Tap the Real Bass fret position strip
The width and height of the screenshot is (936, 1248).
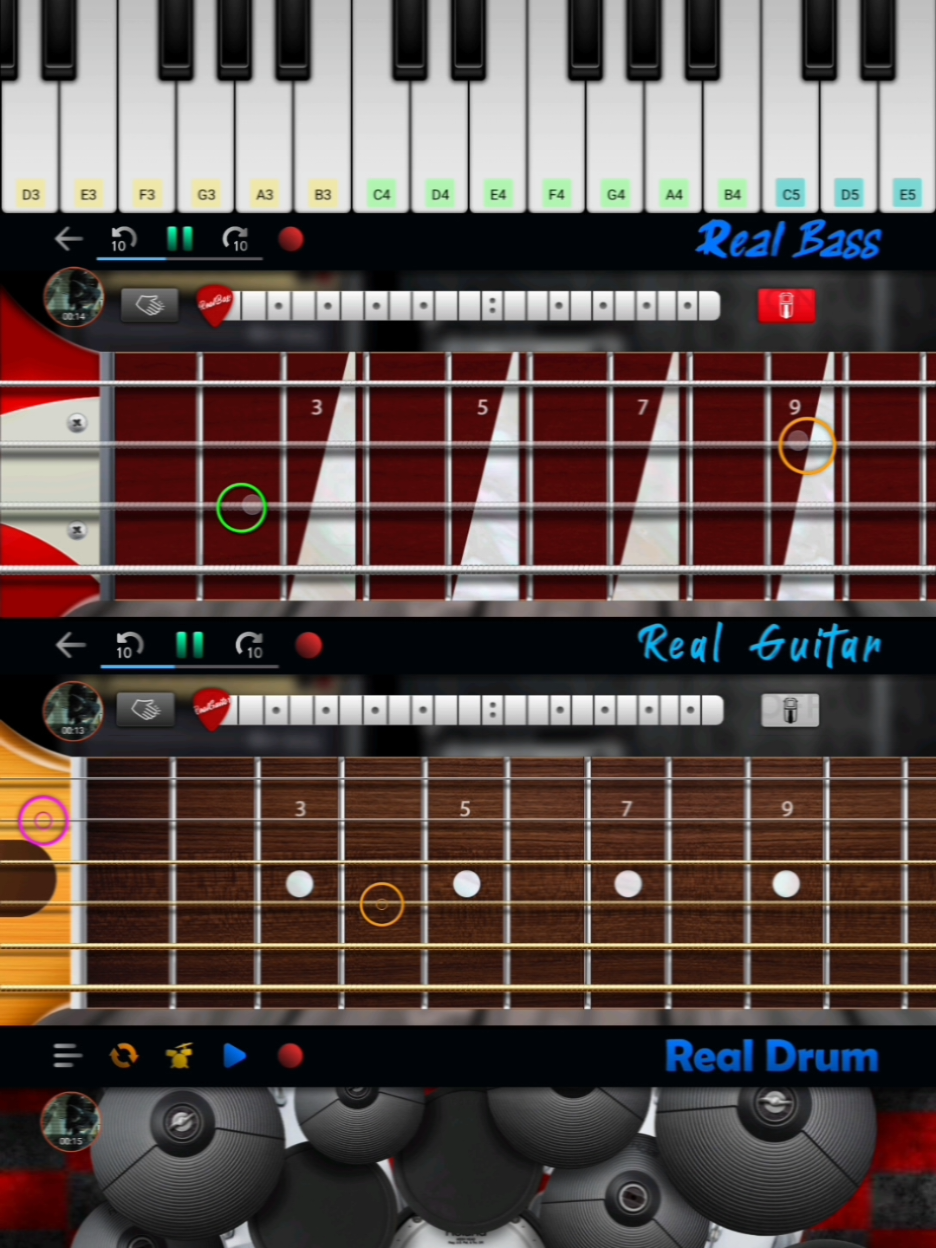[476, 305]
